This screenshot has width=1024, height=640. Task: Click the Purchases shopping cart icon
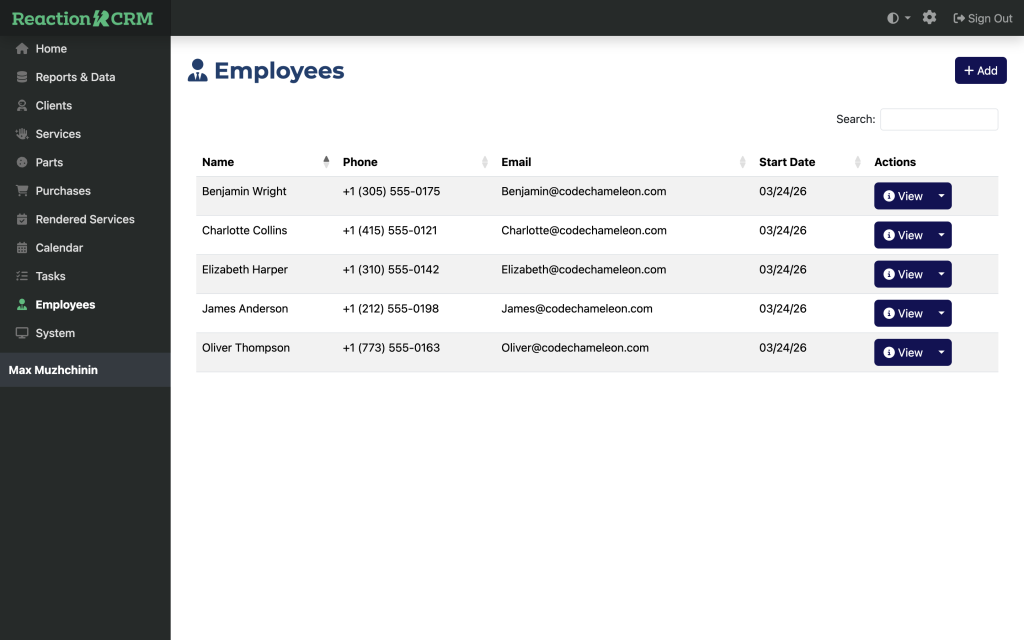point(22,191)
